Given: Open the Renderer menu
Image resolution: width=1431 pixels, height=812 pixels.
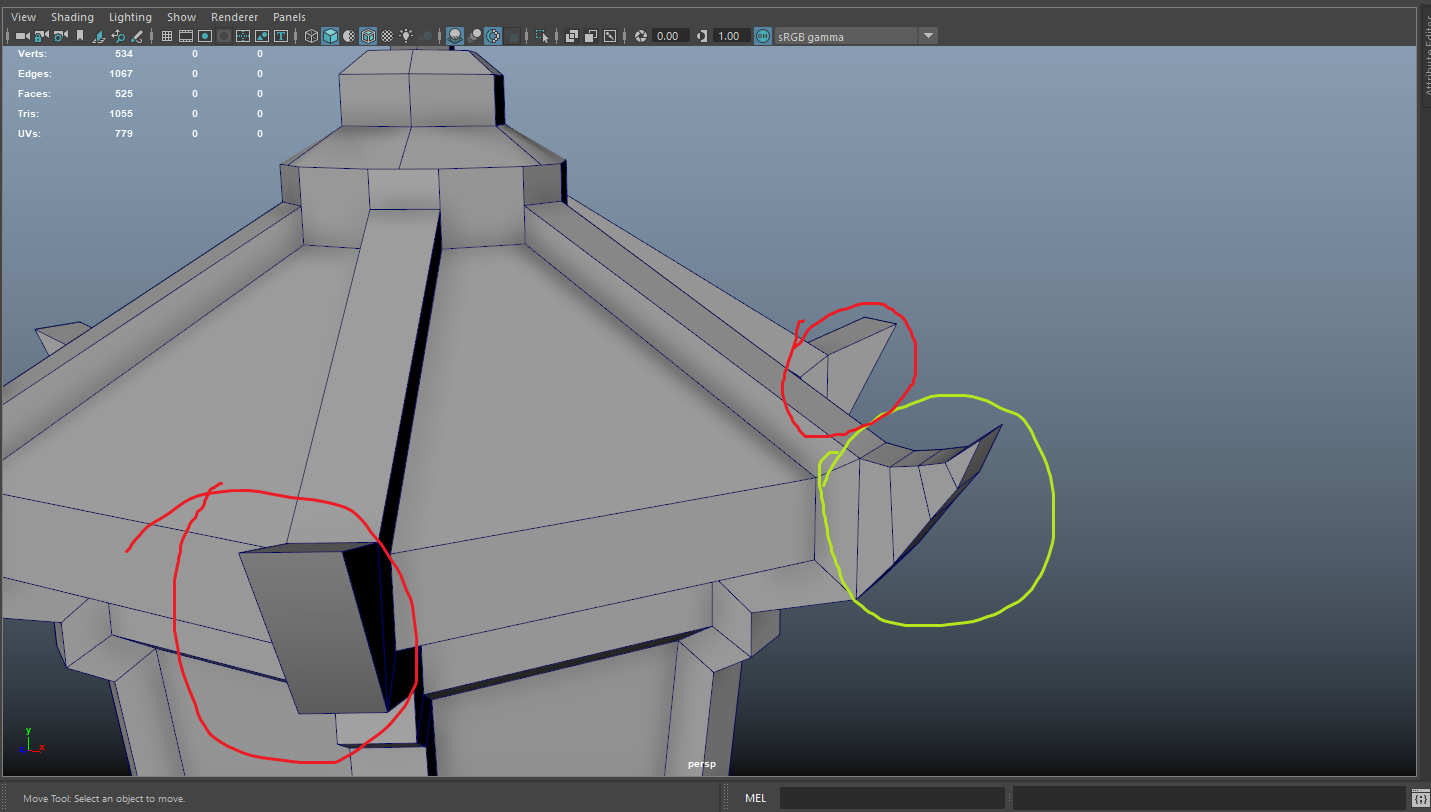Looking at the screenshot, I should (234, 16).
